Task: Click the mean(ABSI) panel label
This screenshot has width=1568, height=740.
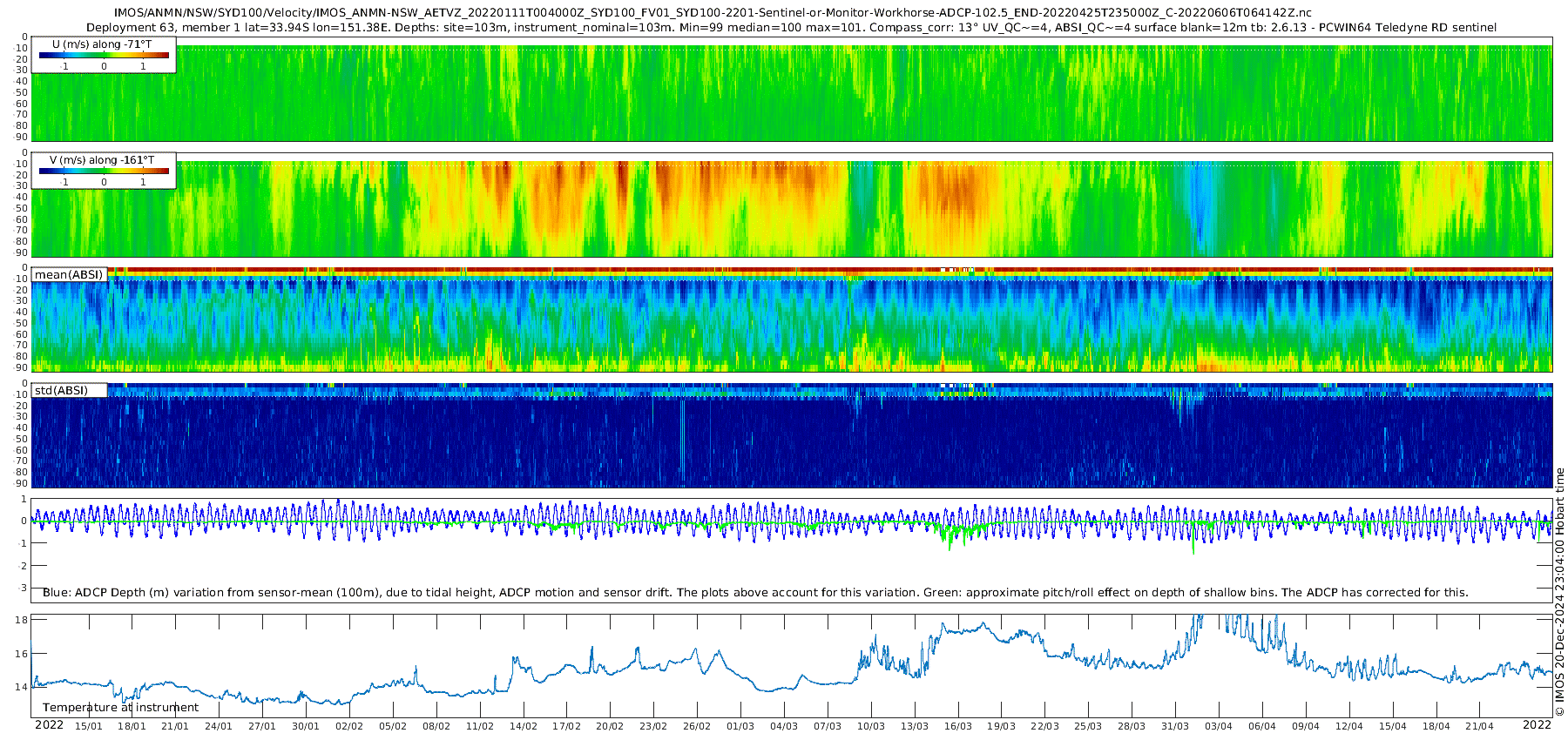Action: 69,275
